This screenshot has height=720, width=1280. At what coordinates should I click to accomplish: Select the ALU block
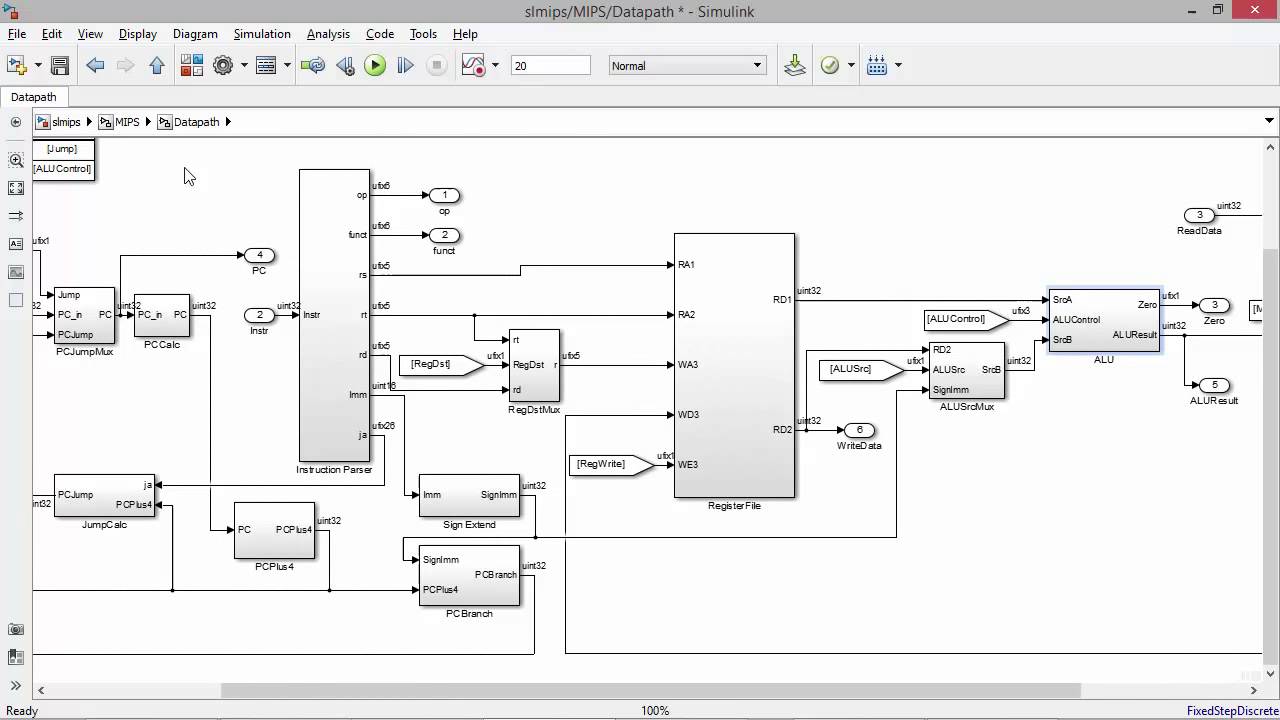coord(1104,320)
